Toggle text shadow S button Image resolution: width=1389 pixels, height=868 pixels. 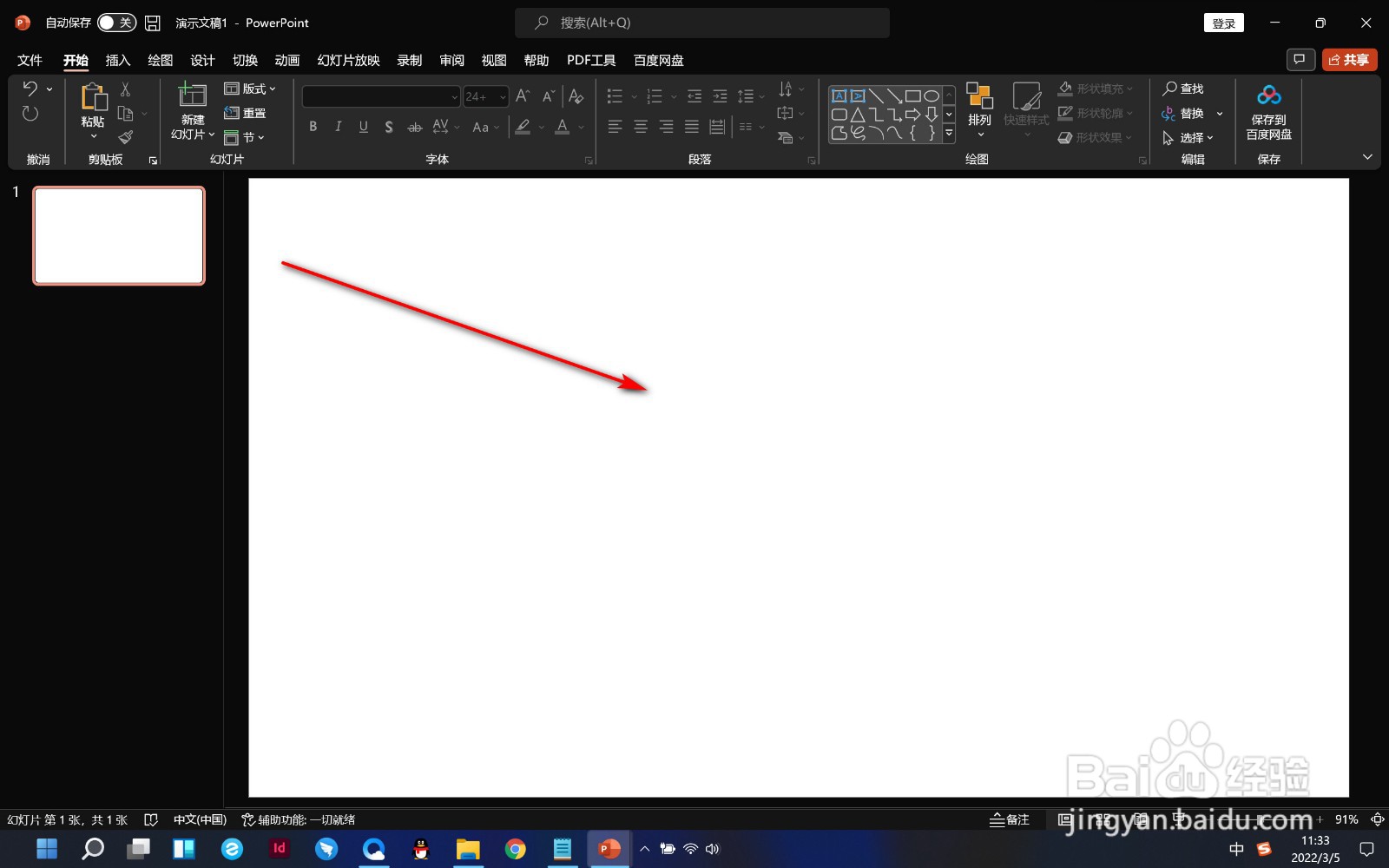[x=389, y=127]
